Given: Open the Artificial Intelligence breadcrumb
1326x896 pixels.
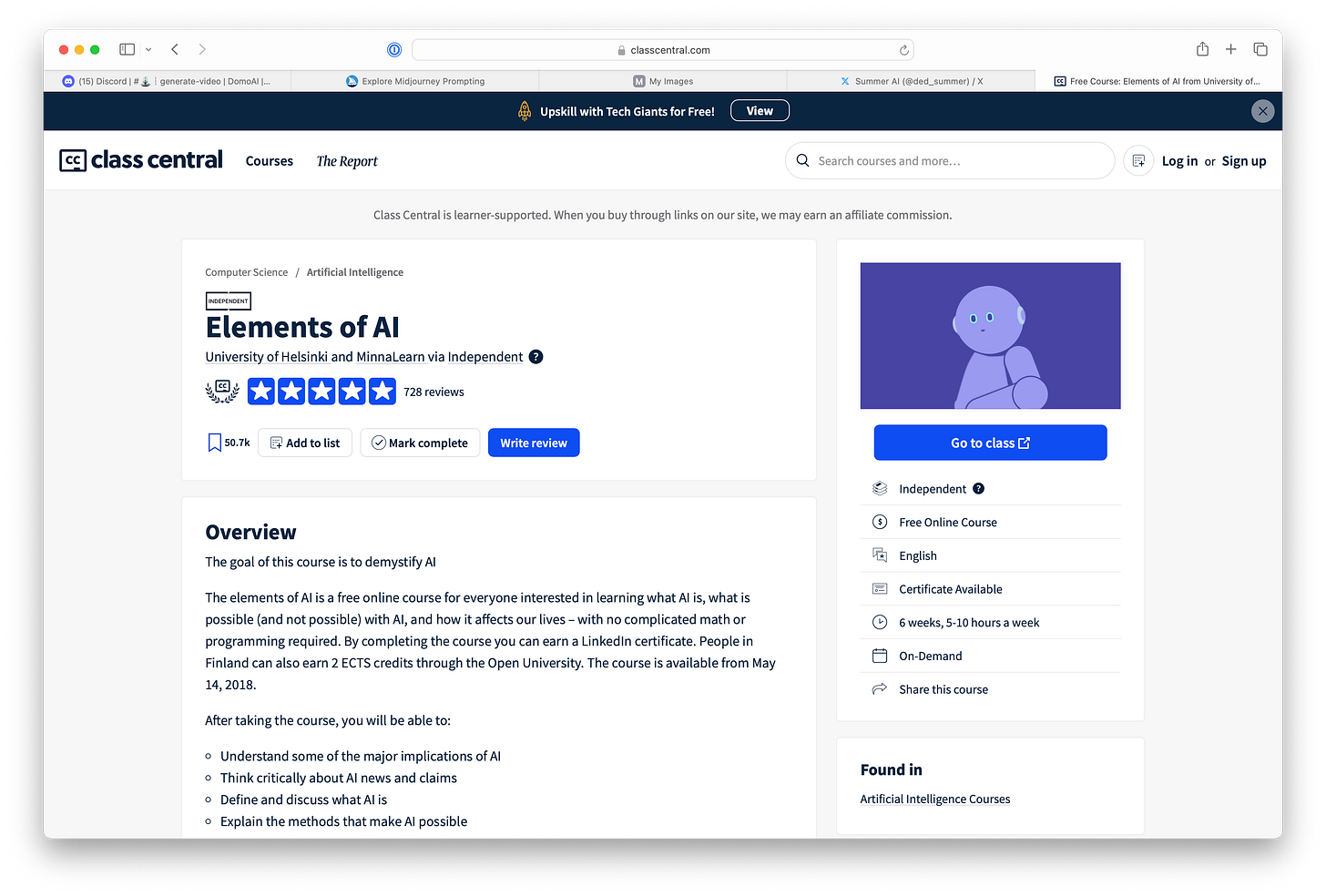Looking at the screenshot, I should tap(355, 272).
